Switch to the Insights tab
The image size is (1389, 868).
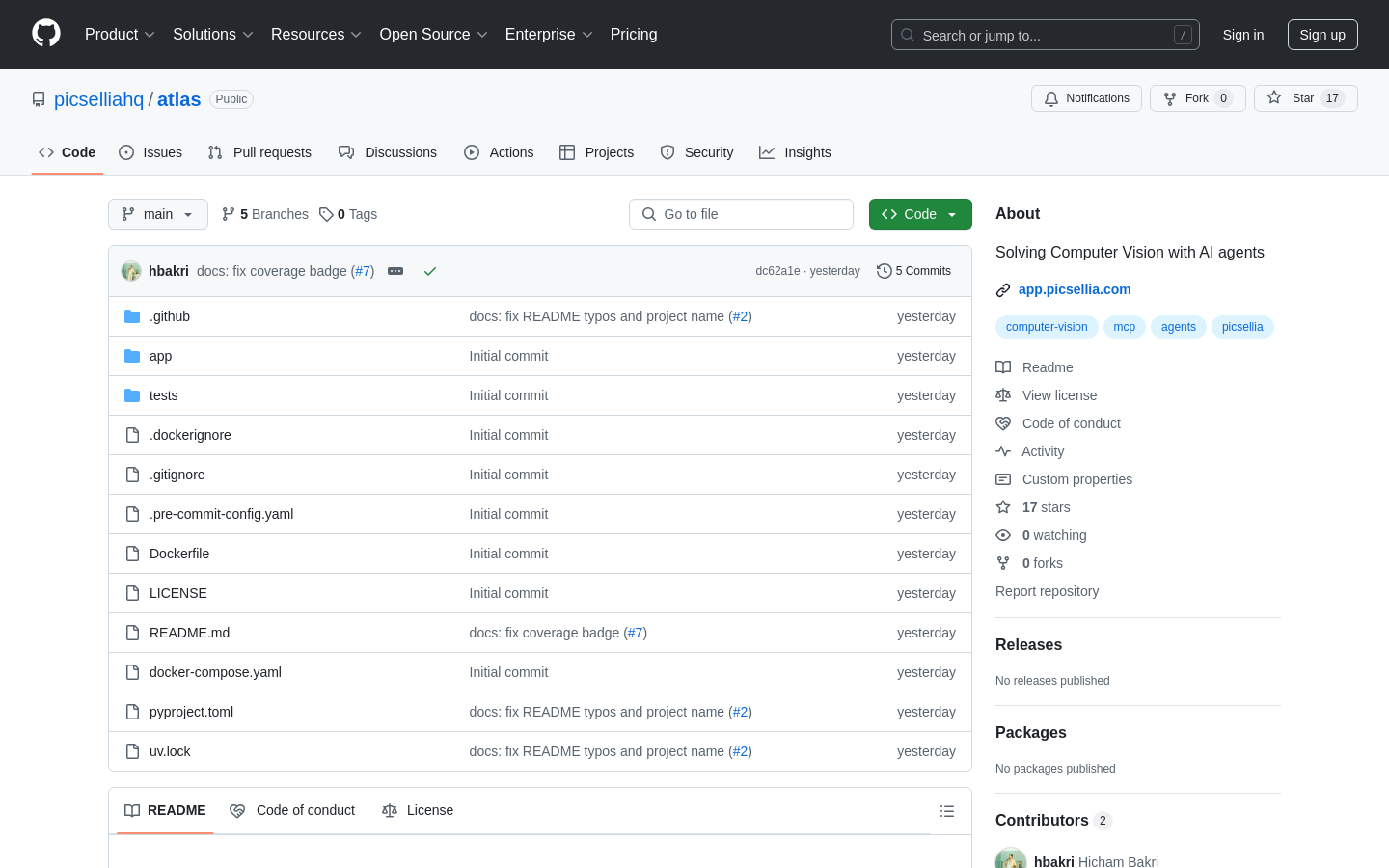pos(795,152)
